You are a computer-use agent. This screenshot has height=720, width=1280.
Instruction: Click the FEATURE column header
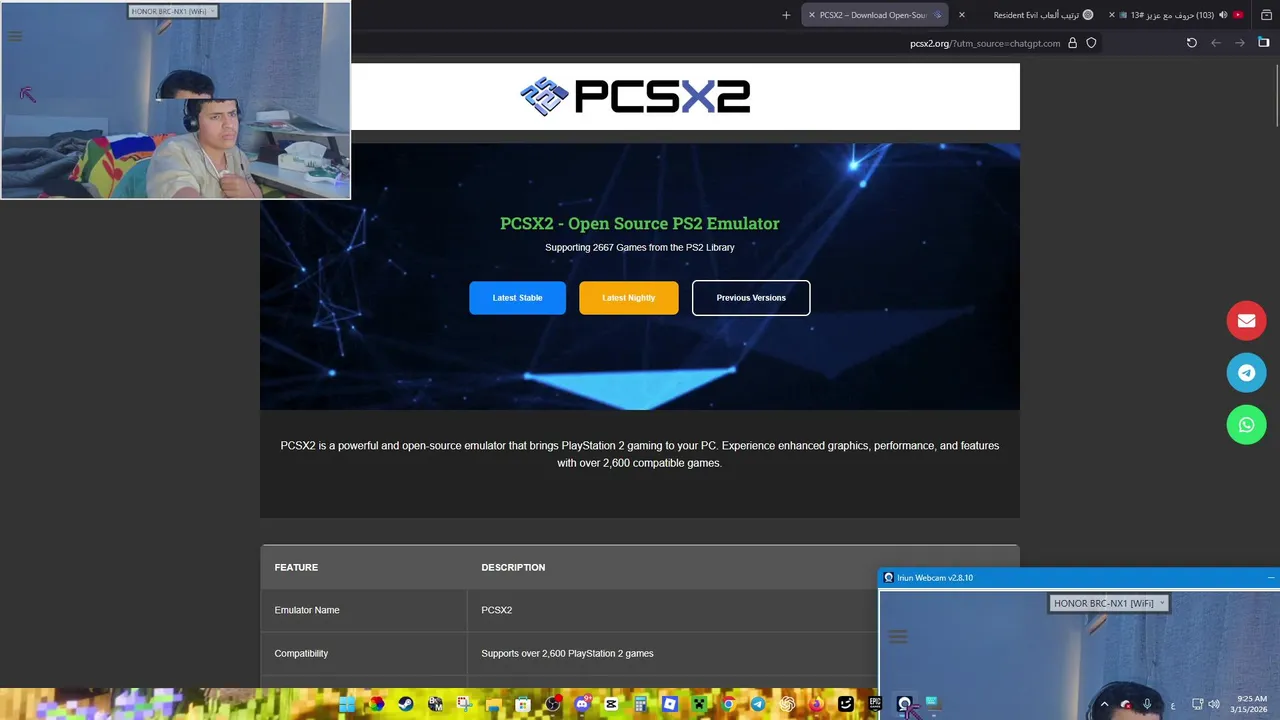[296, 567]
